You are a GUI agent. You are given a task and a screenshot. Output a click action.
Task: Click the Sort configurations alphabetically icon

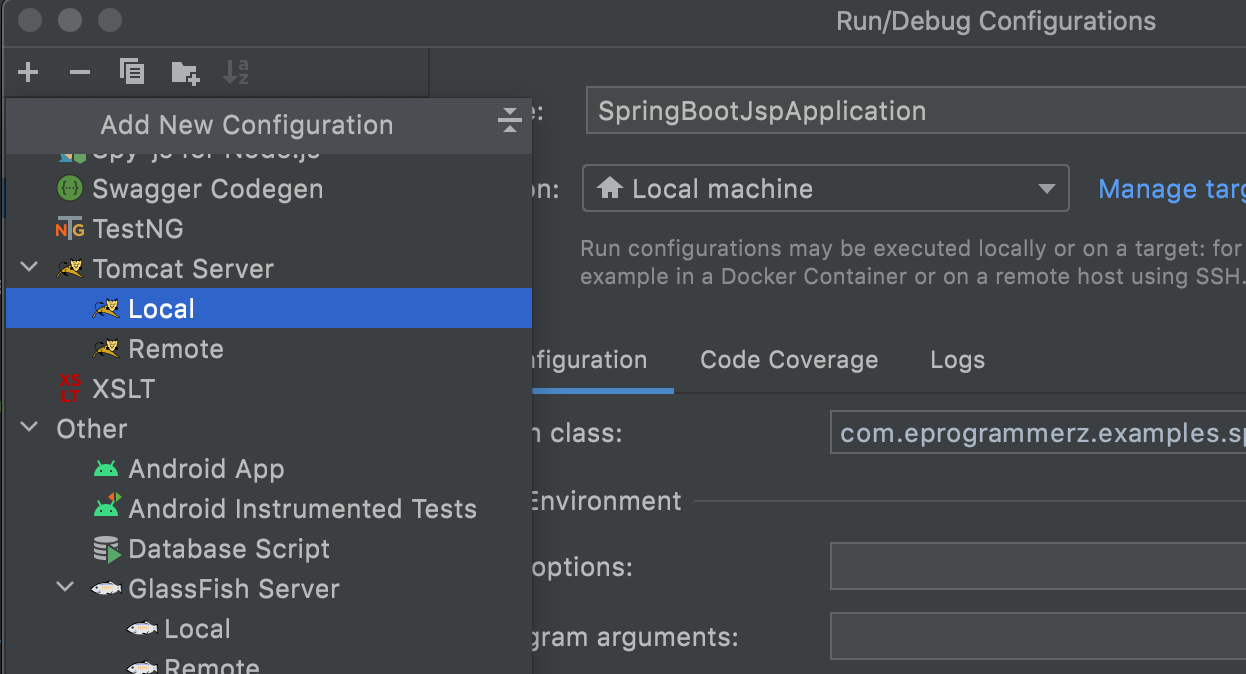pos(236,72)
